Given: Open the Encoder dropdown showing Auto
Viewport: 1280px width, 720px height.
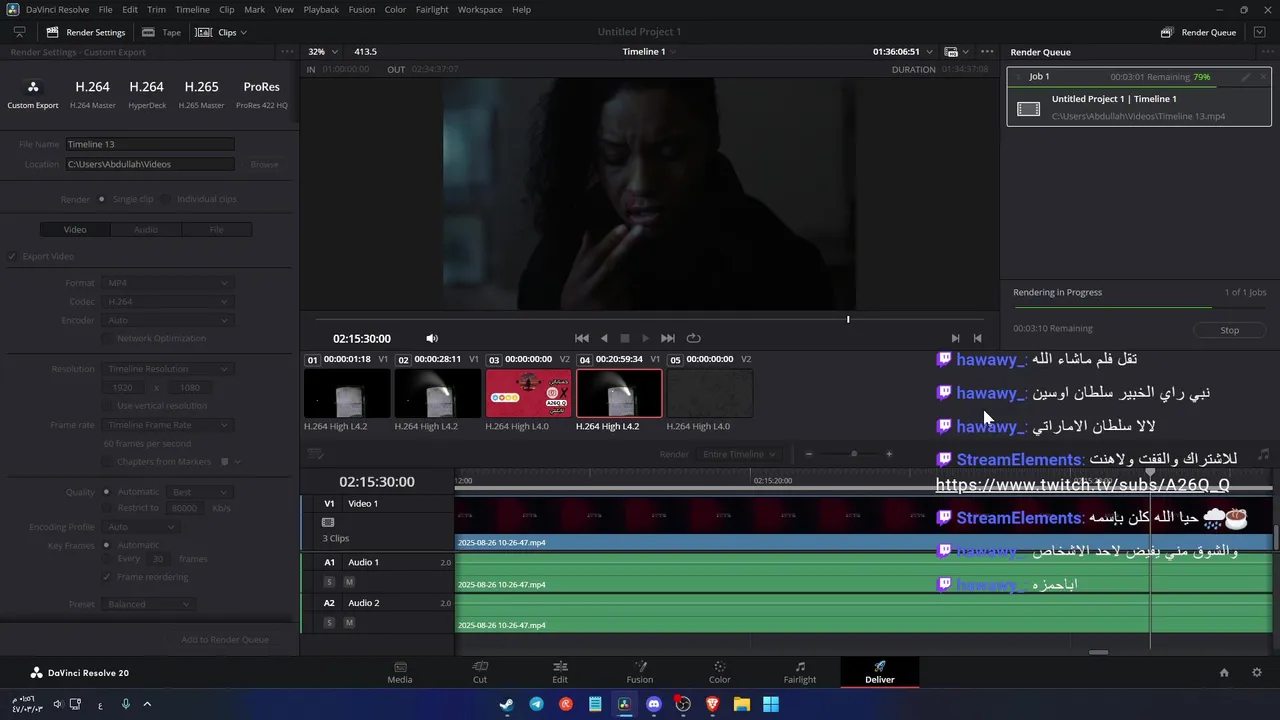Looking at the screenshot, I should (x=168, y=321).
